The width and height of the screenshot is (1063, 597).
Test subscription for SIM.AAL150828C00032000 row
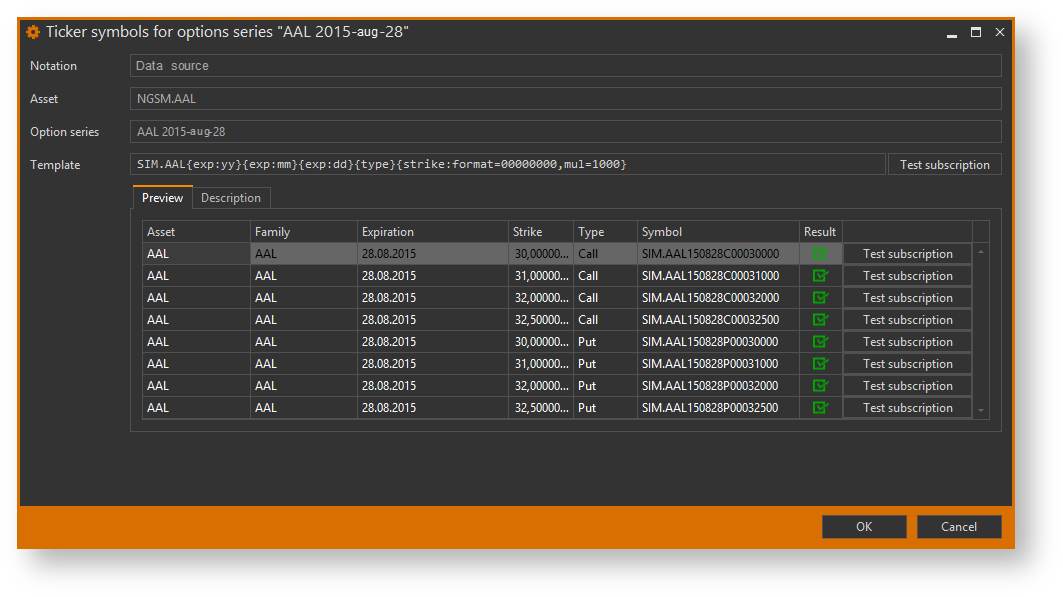[907, 297]
